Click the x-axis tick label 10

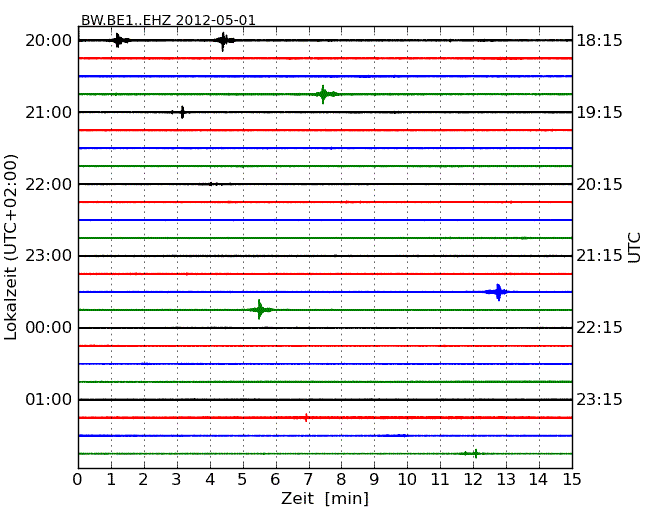pos(407,480)
